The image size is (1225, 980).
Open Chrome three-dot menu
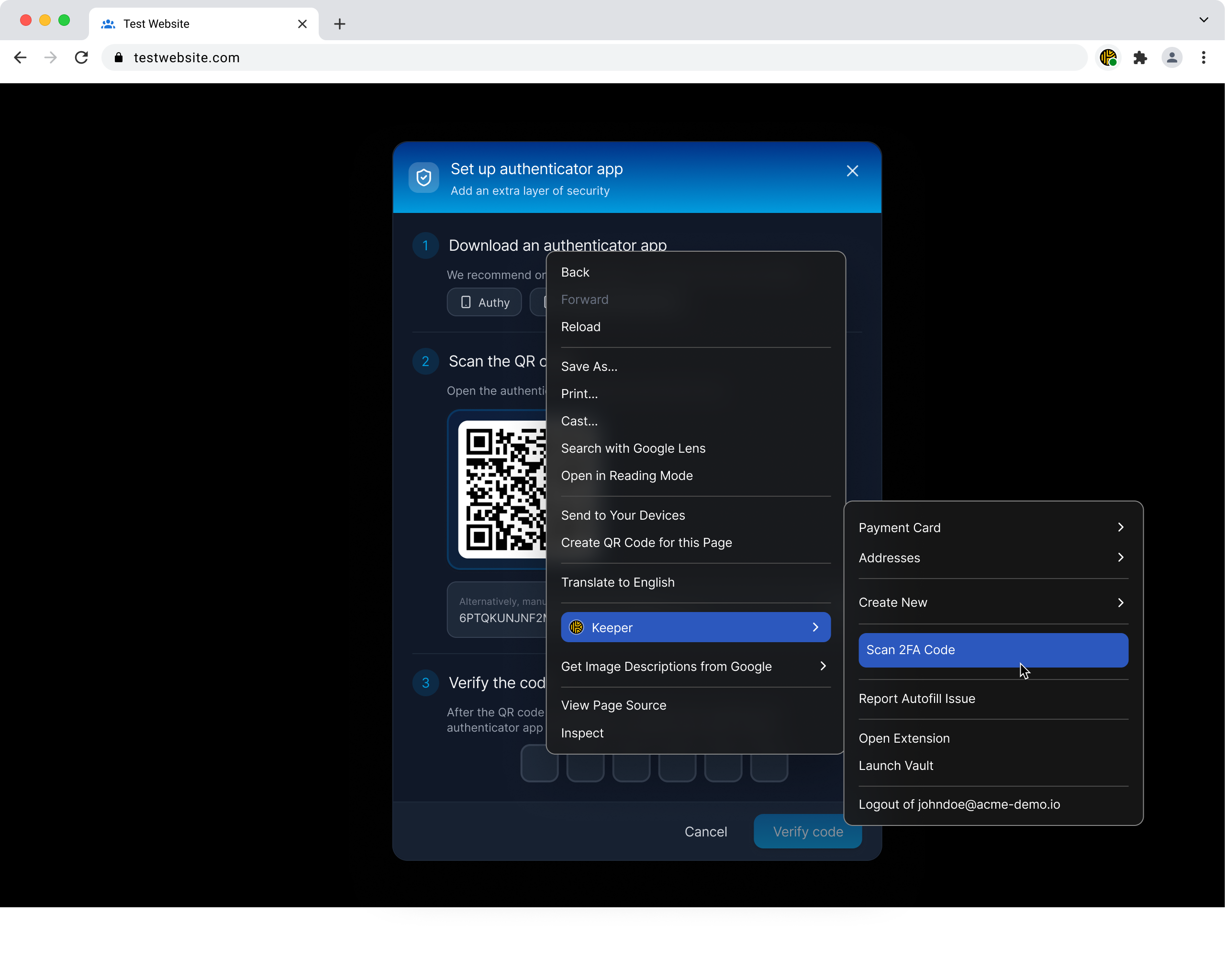click(x=1203, y=57)
